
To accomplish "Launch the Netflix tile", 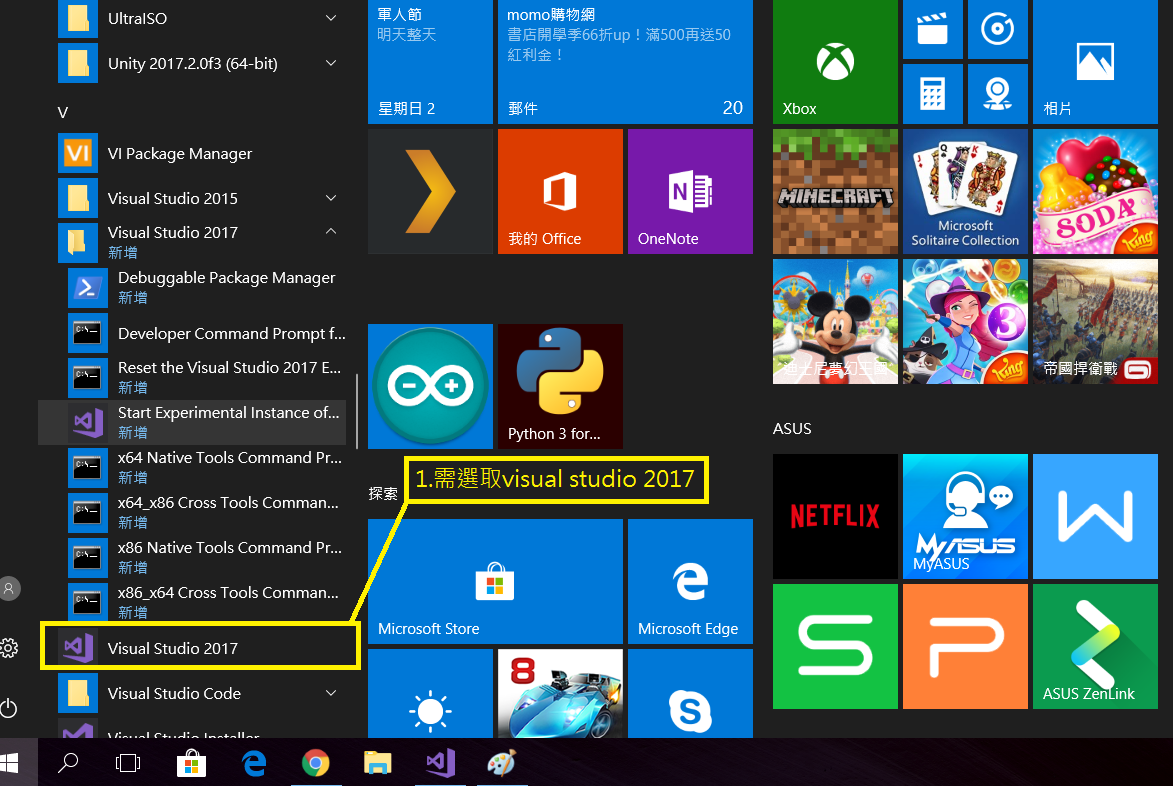I will click(835, 516).
